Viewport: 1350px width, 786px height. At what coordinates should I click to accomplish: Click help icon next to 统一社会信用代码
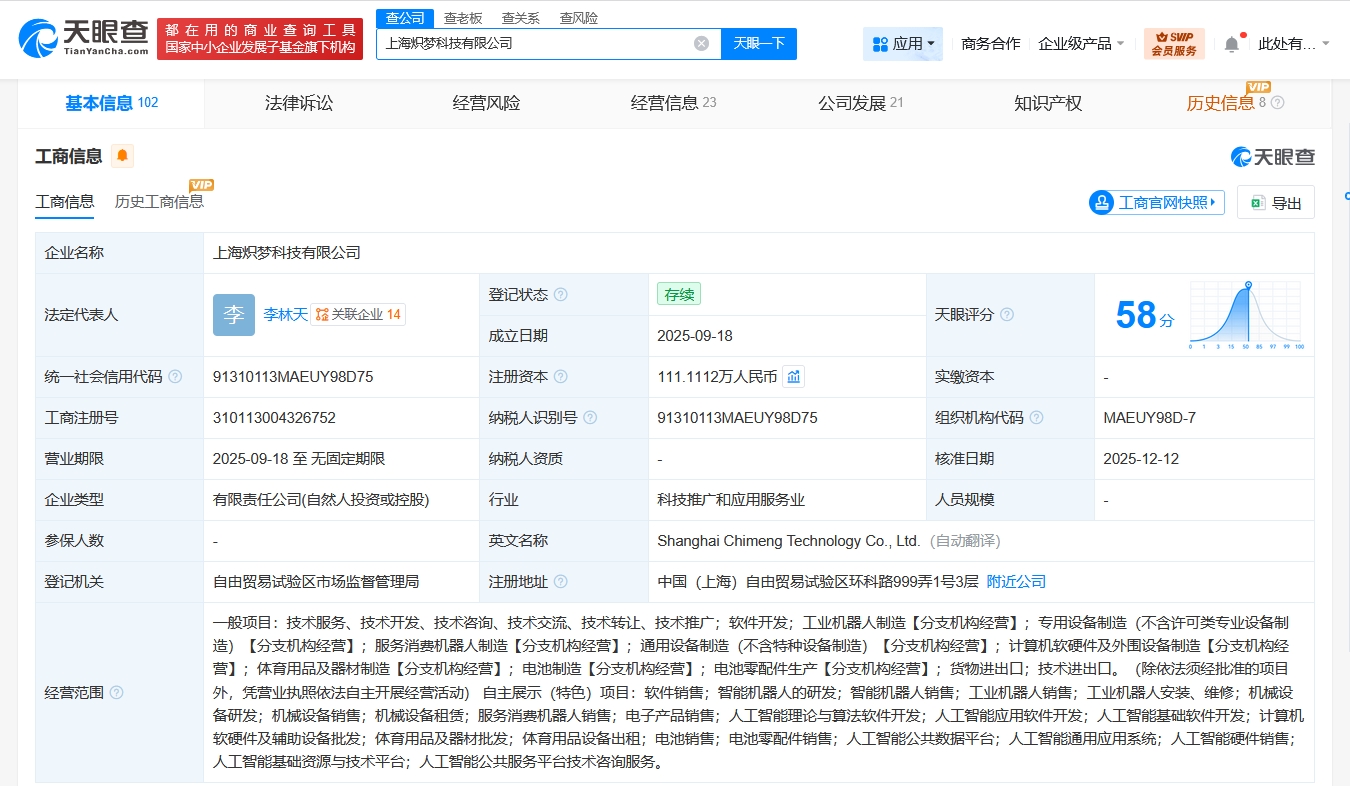tap(175, 377)
